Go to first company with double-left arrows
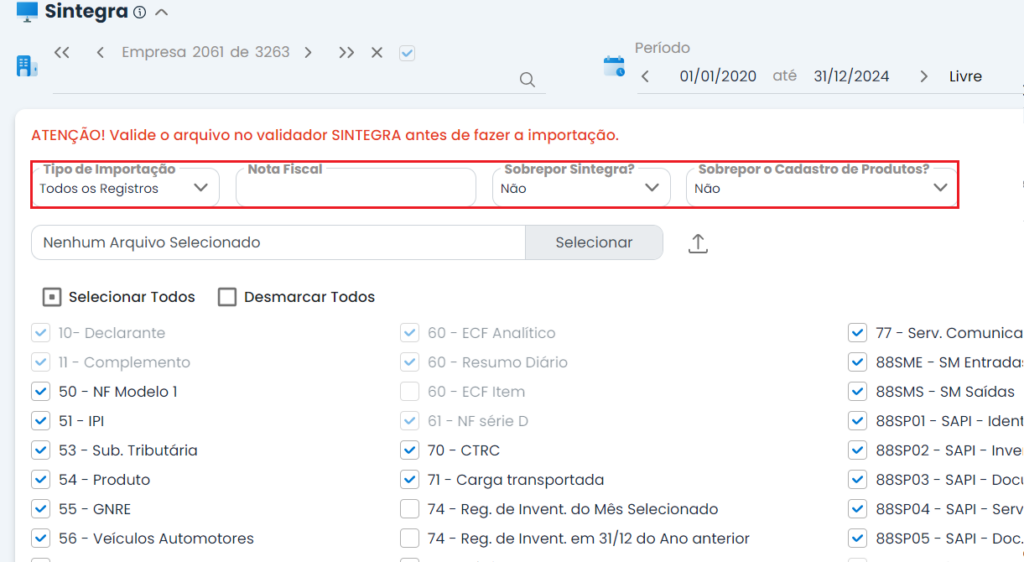The height and width of the screenshot is (562, 1024). [62, 52]
